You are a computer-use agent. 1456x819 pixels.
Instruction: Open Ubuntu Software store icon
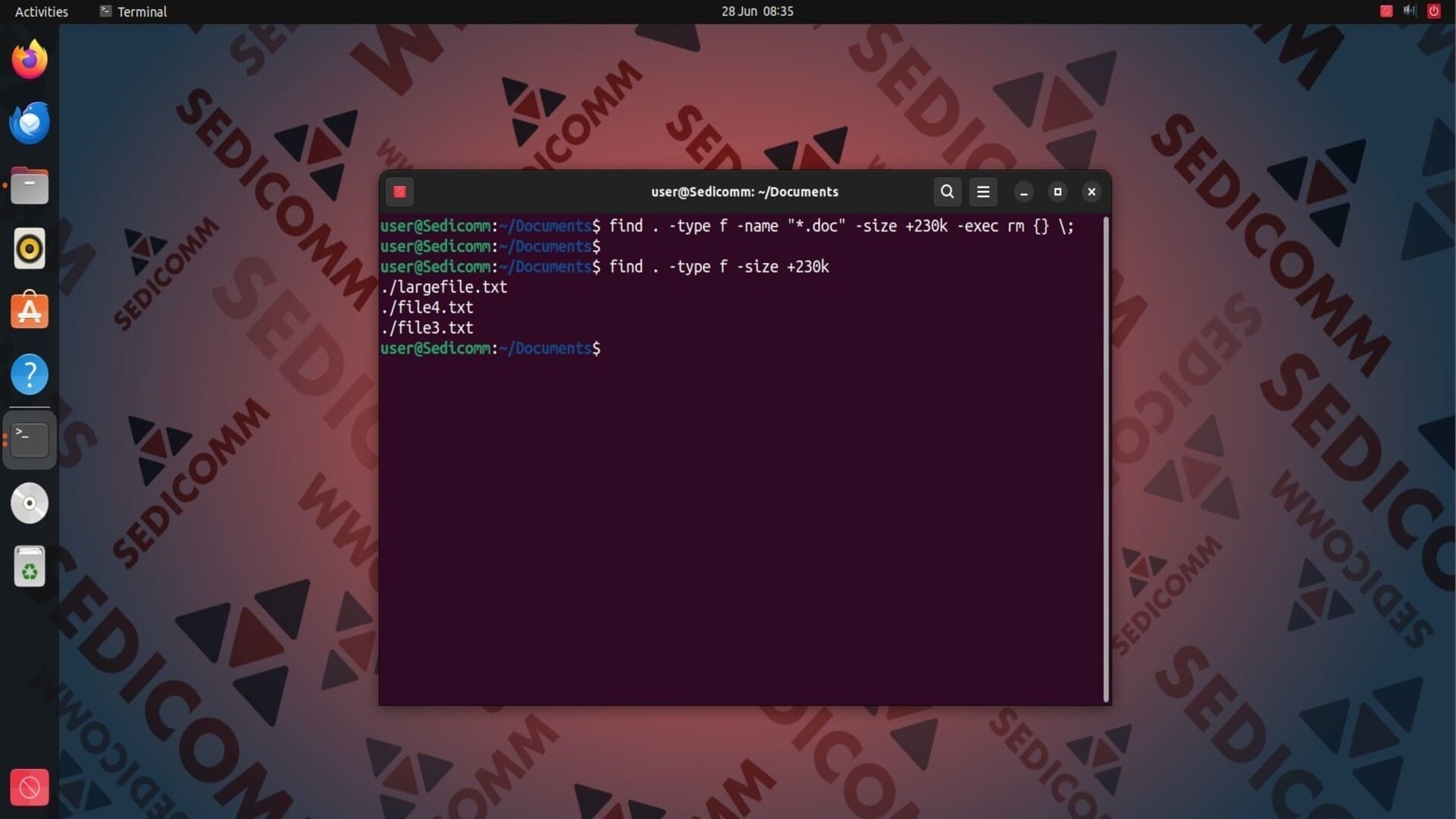point(30,311)
